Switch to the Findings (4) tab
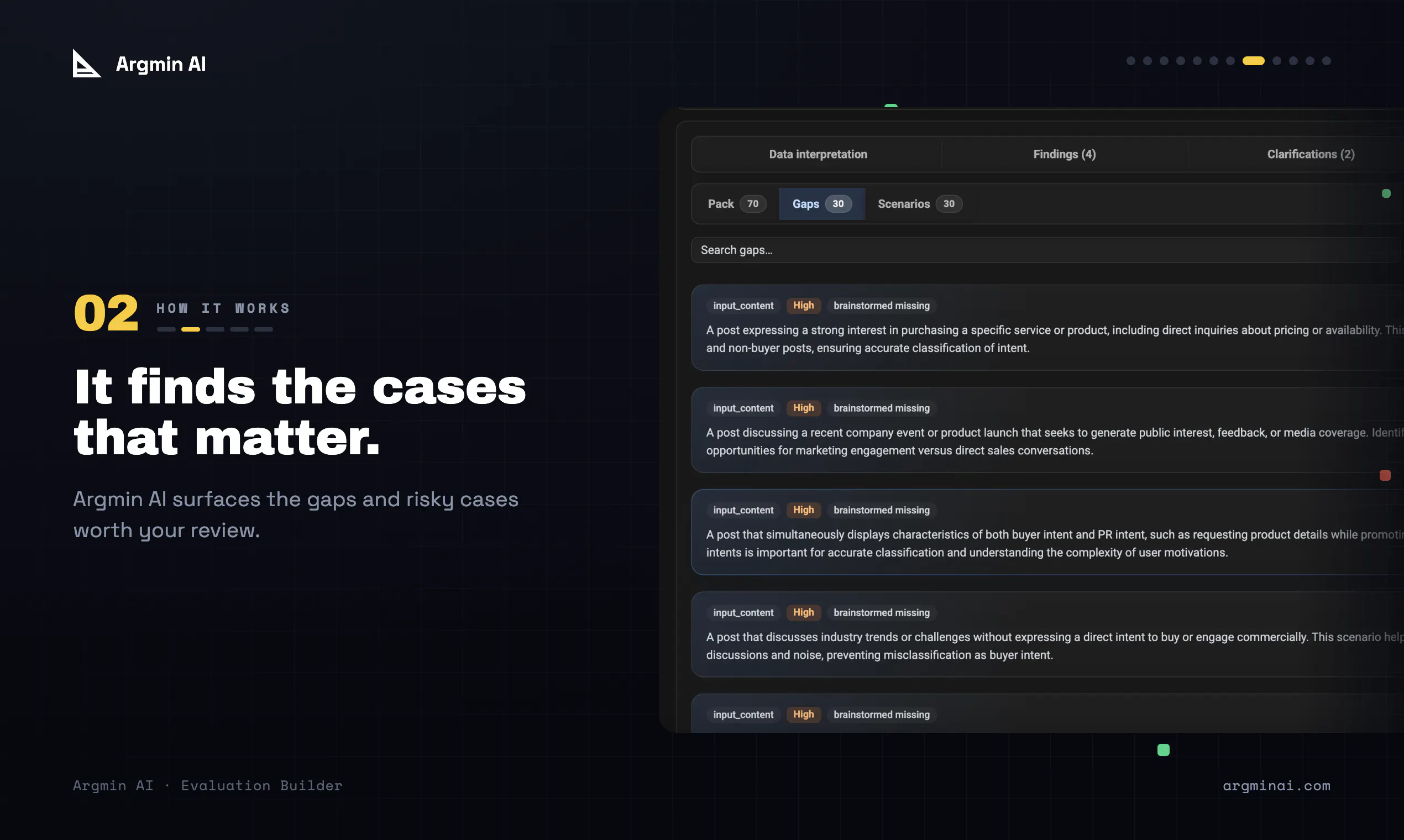The image size is (1404, 840). click(x=1064, y=154)
